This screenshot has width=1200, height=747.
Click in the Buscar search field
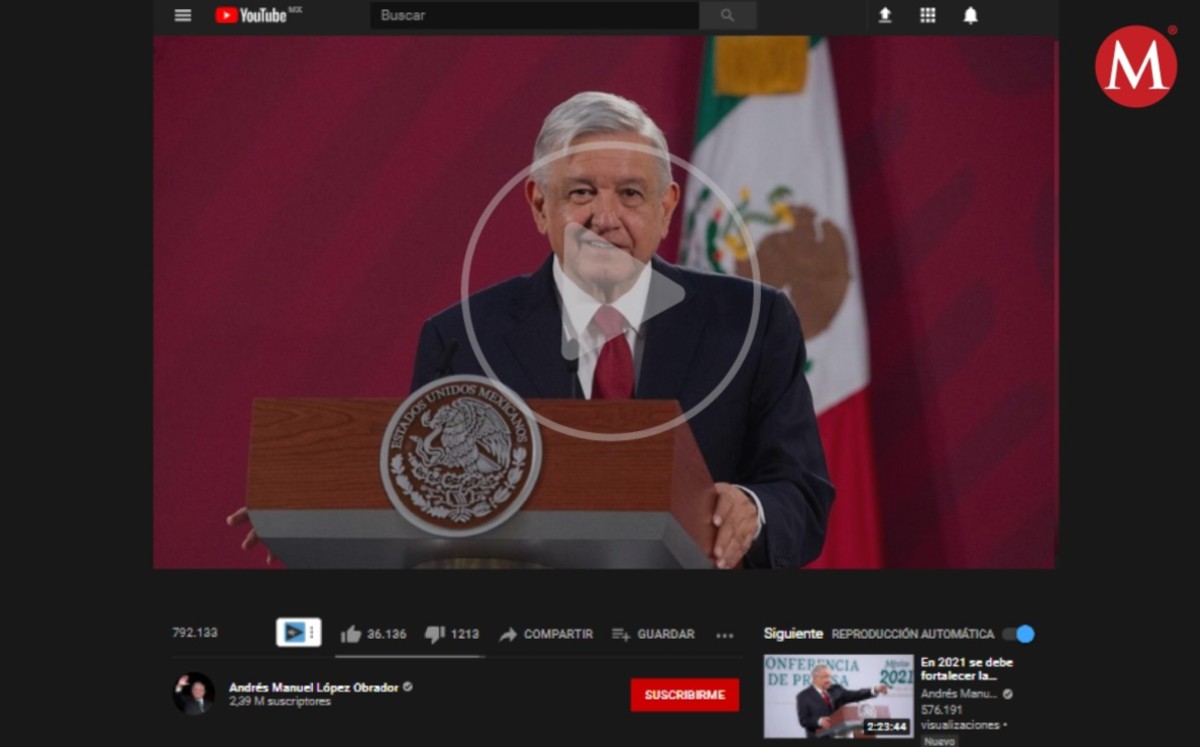point(534,15)
